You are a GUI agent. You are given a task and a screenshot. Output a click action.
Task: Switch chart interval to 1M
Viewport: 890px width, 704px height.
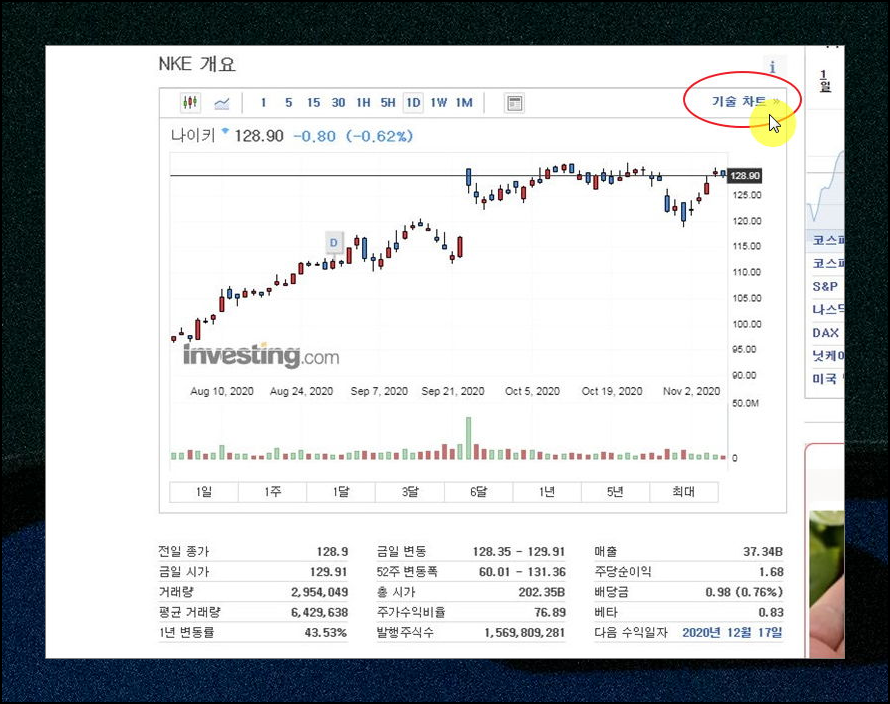pyautogui.click(x=464, y=103)
